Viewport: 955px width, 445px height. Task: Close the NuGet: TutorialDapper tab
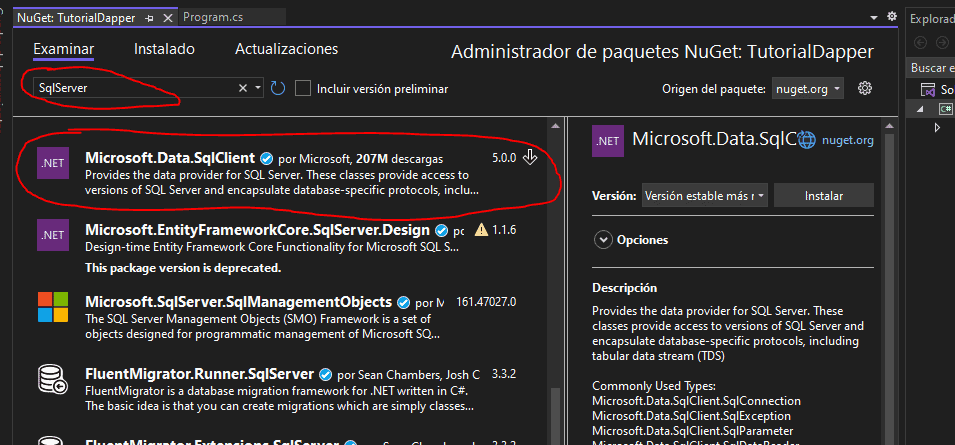click(166, 18)
